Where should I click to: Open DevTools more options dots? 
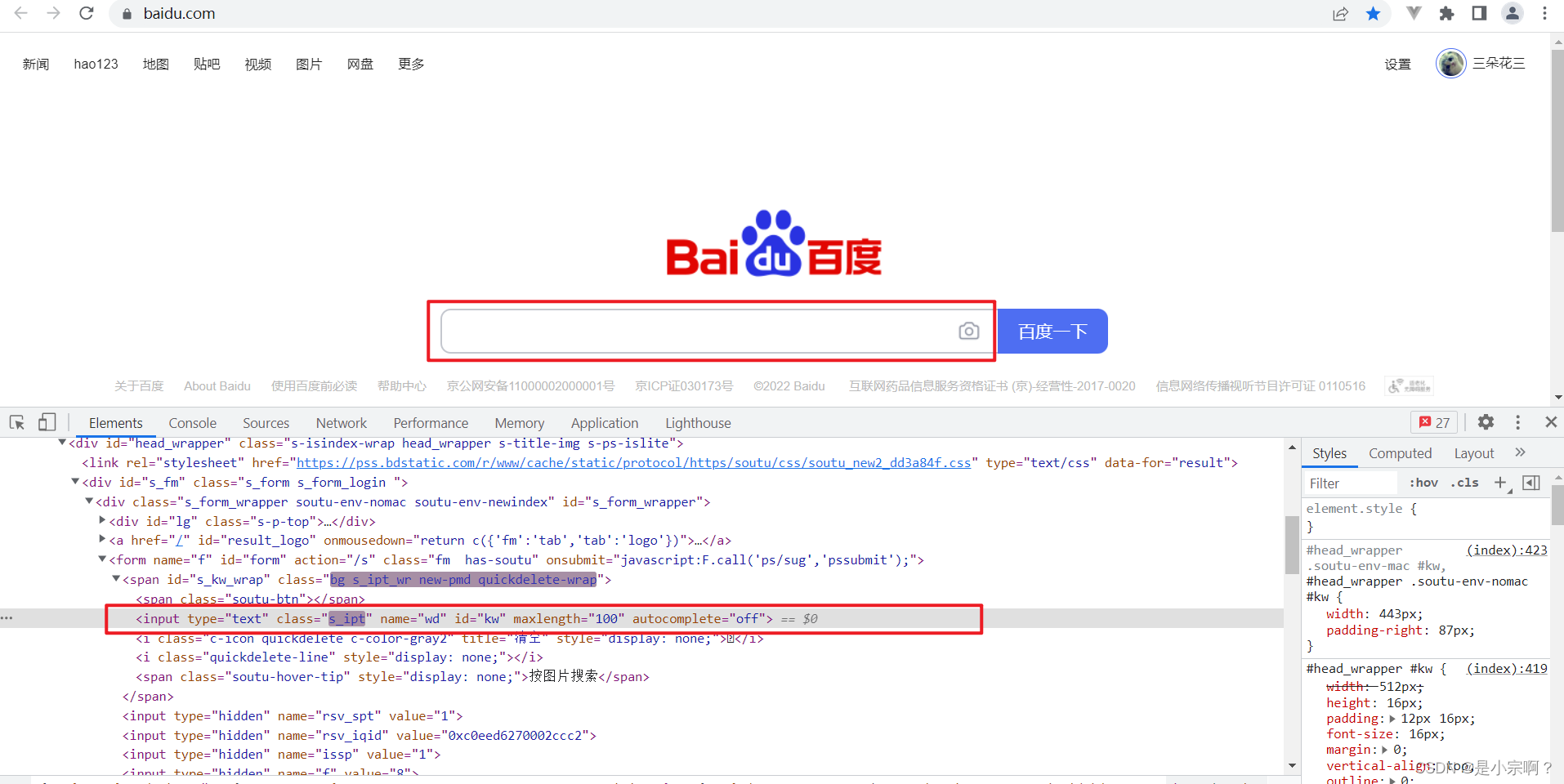pyautogui.click(x=1518, y=422)
